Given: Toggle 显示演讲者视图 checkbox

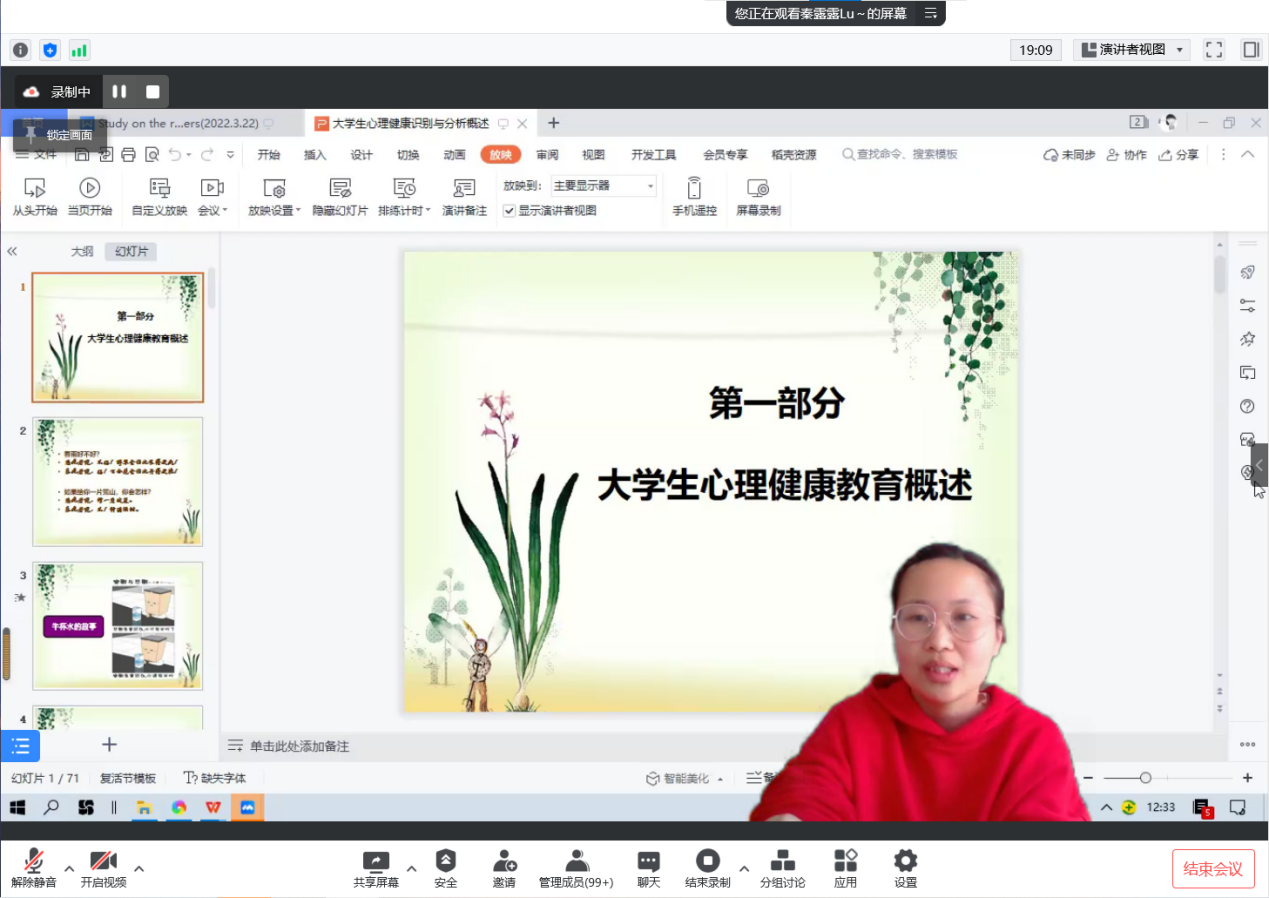Looking at the screenshot, I should pos(509,211).
